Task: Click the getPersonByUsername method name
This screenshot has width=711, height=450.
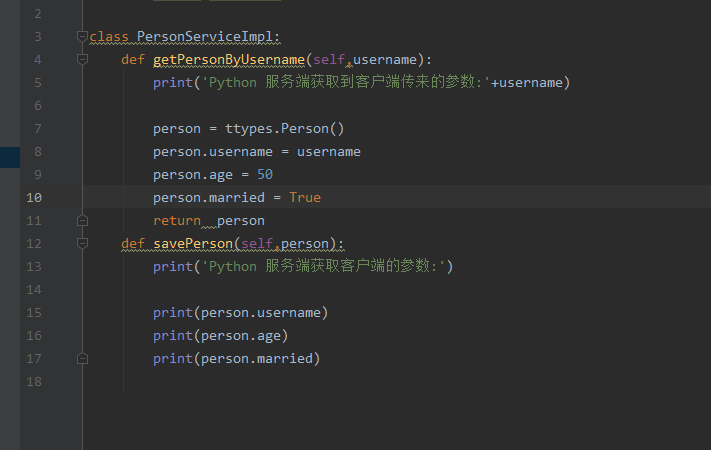Action: [229, 60]
